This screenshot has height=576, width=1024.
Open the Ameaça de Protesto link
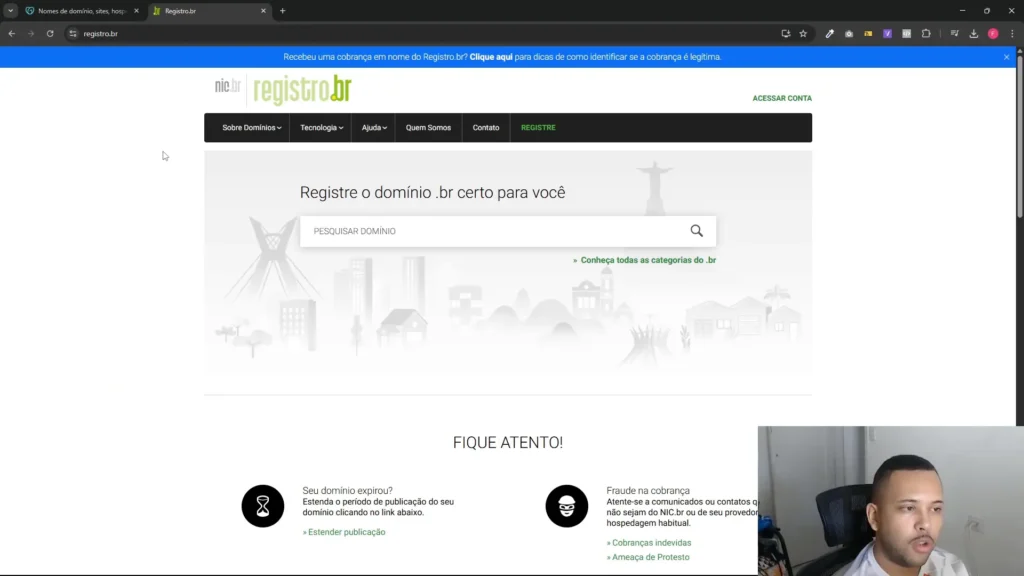tap(650, 557)
